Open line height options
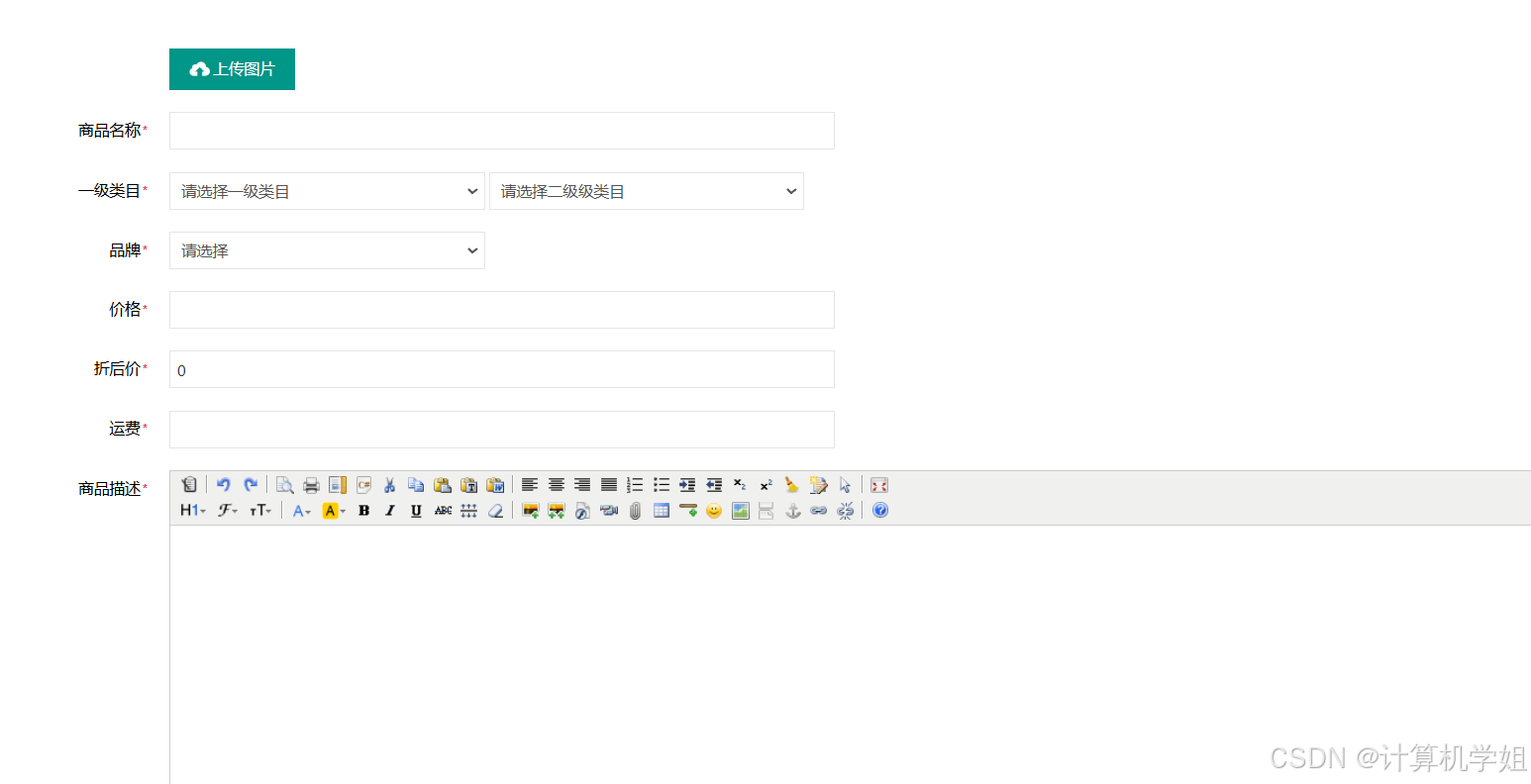Viewport: 1531px width, 784px height. [x=469, y=511]
